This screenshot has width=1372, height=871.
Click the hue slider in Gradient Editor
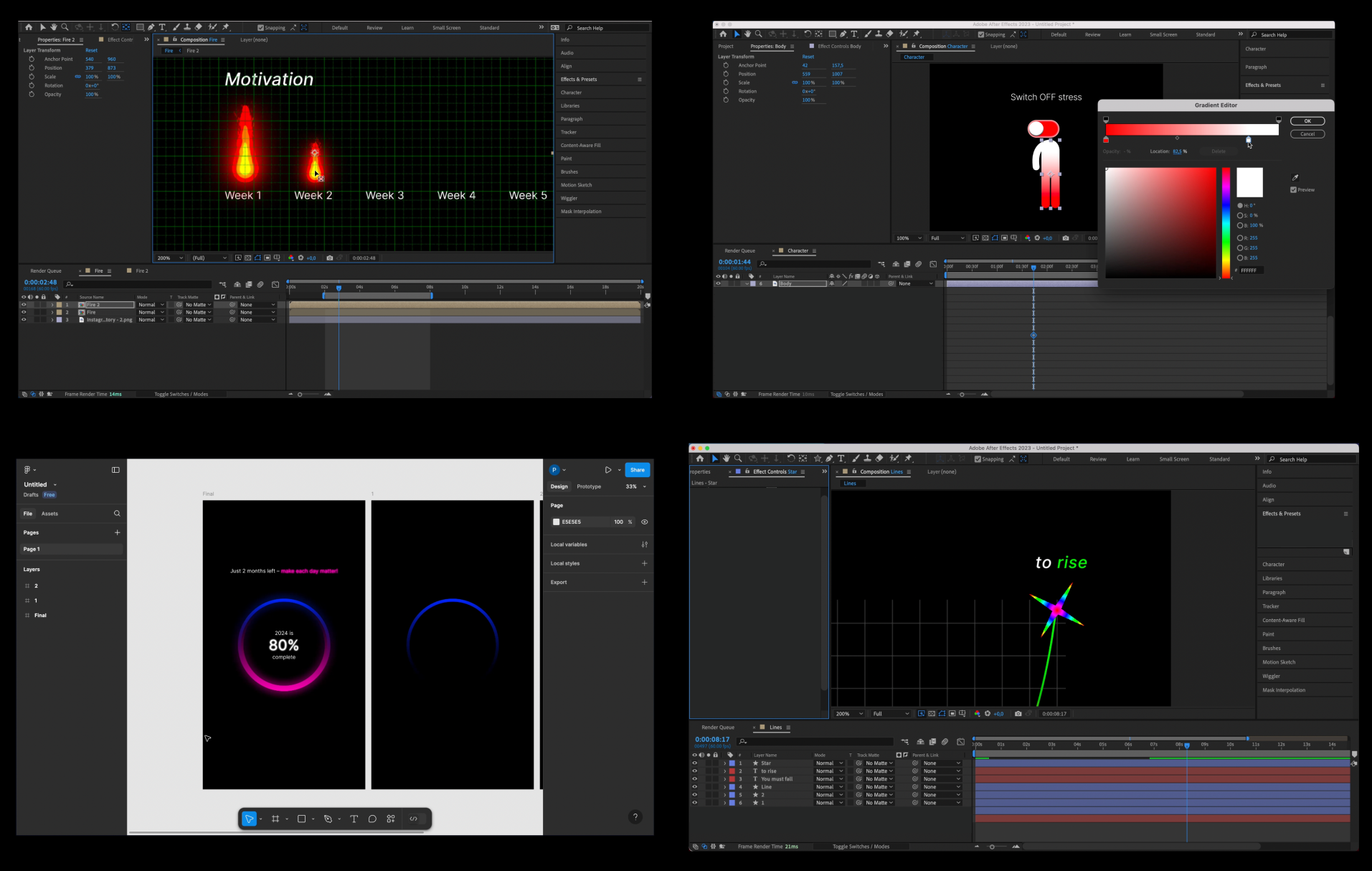coord(1226,222)
